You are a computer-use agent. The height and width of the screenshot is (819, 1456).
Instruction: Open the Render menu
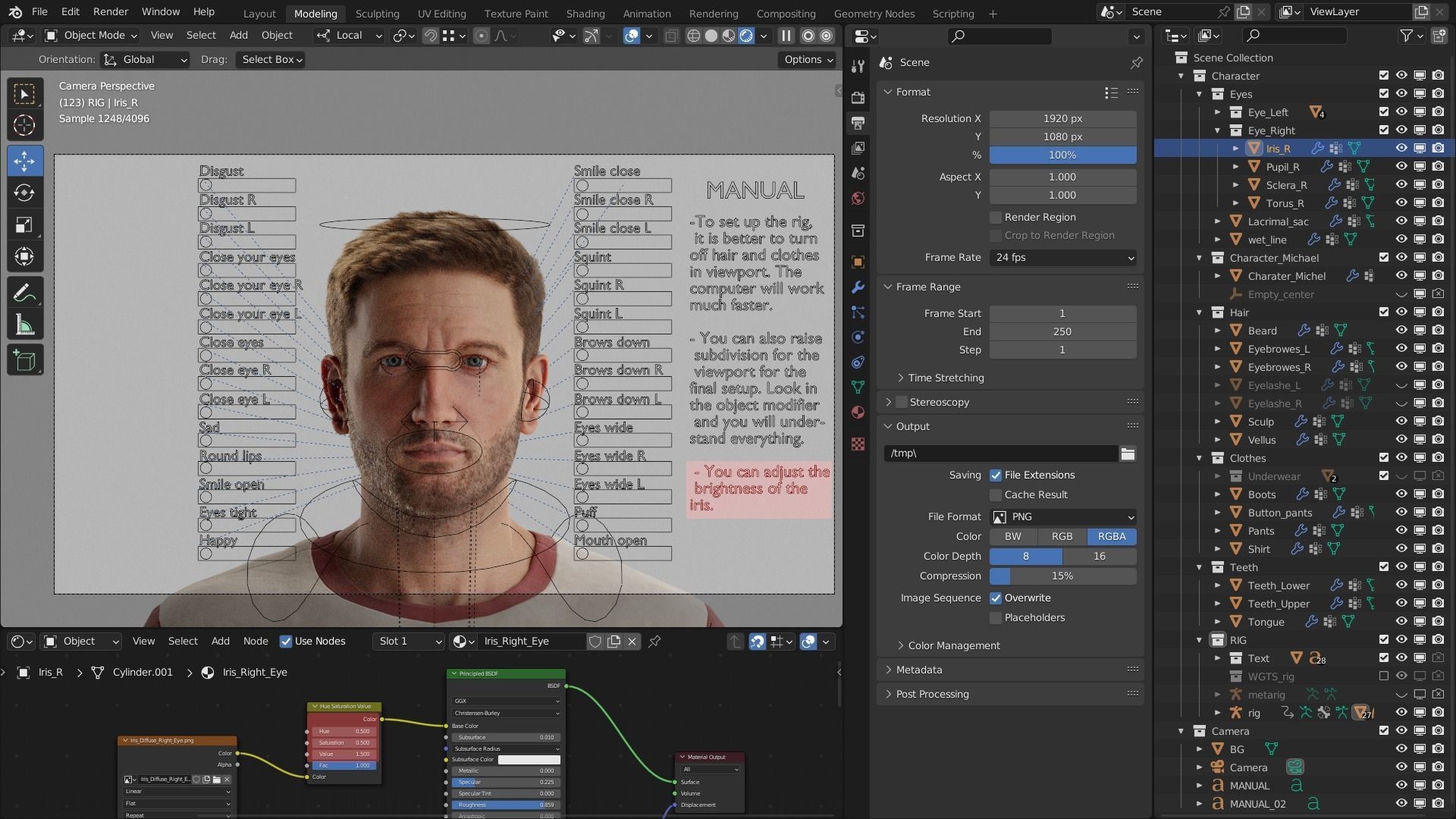pos(110,11)
